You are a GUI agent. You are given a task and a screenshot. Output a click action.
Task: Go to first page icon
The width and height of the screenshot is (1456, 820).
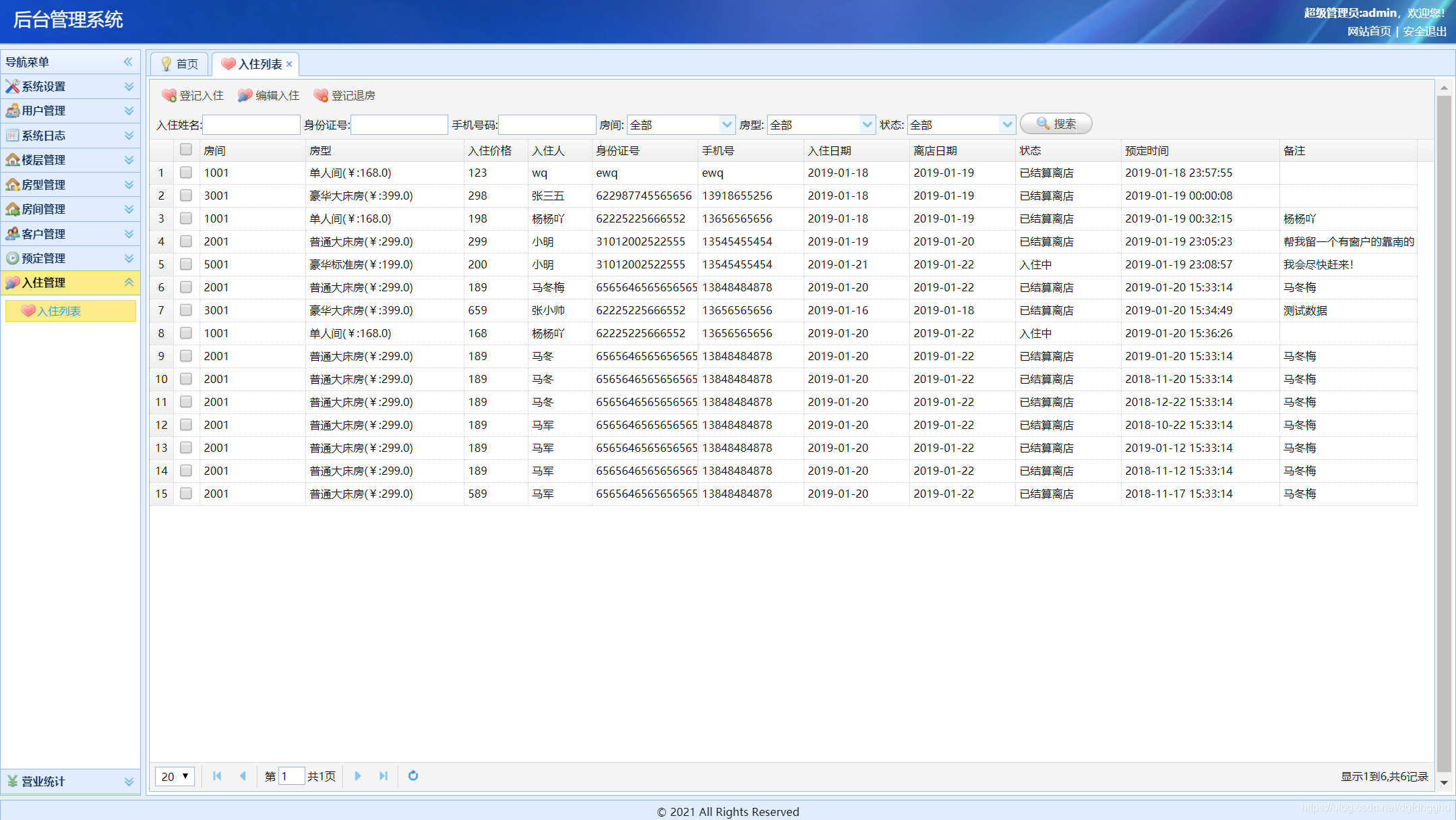click(x=217, y=775)
